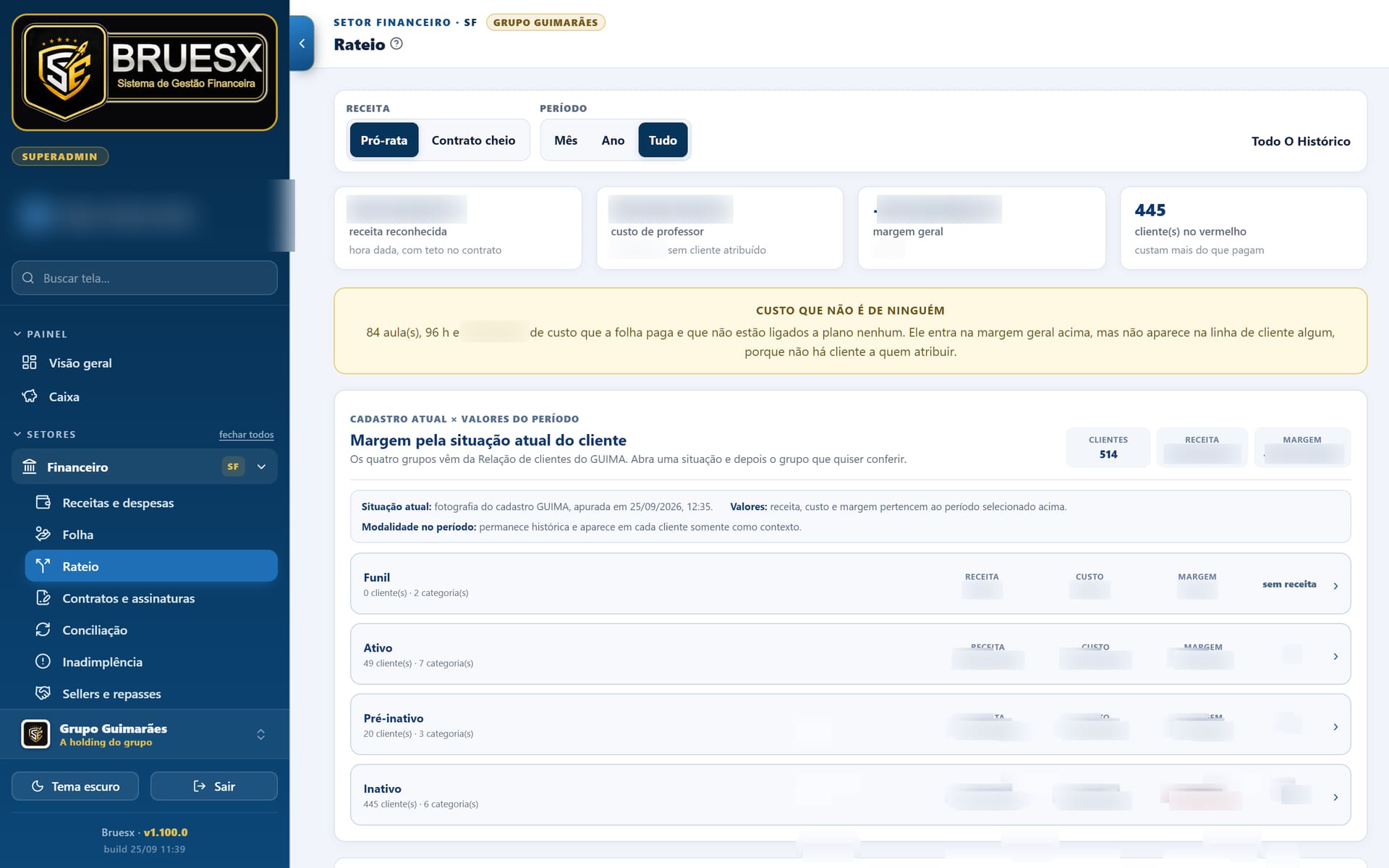
Task: Click the 445 clientes no vermelho card
Action: [x=1243, y=228]
